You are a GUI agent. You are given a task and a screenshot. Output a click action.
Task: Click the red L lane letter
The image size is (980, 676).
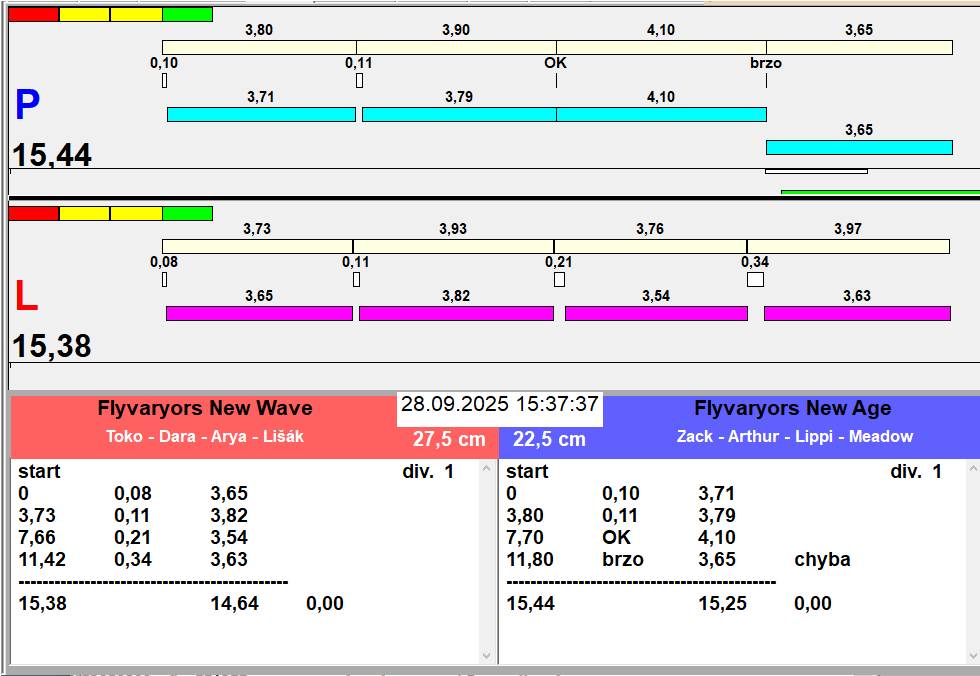26,297
